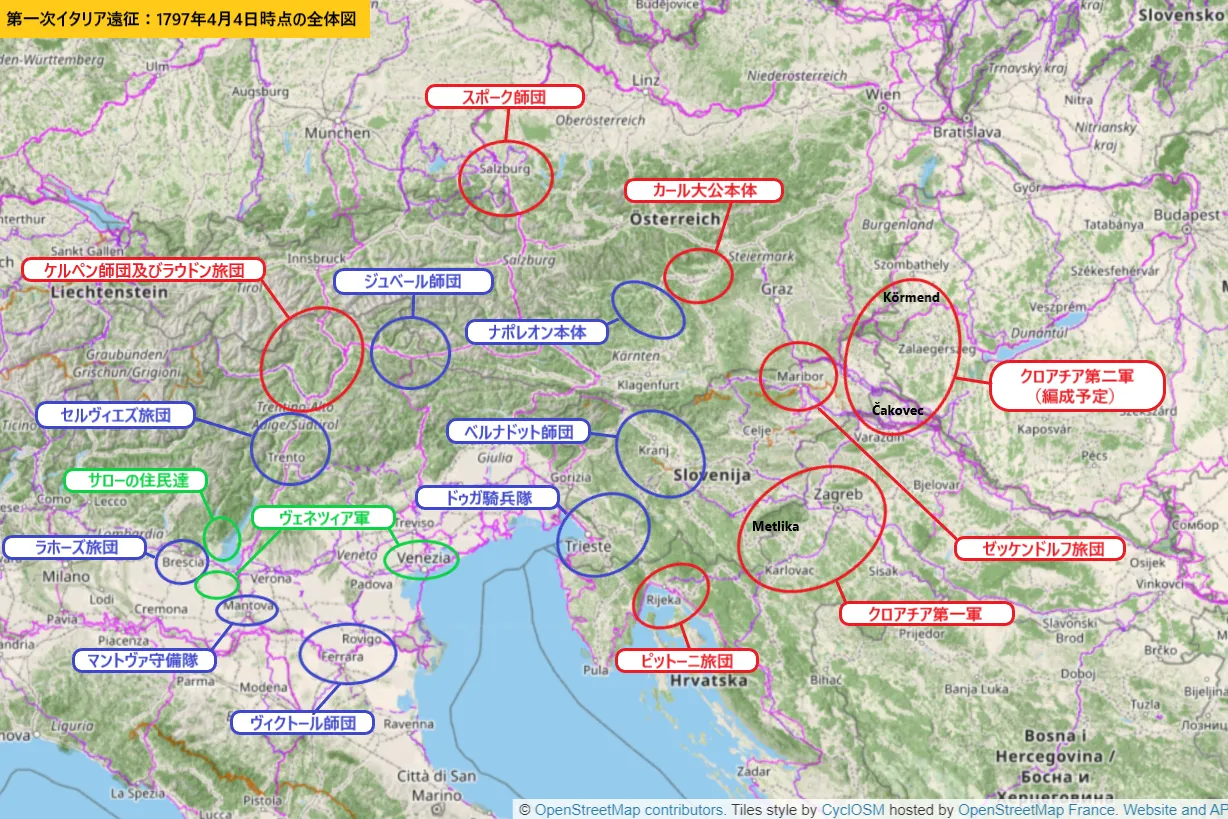This screenshot has width=1228, height=819.
Task: Select the Ferrara city label
Action: [x=342, y=659]
